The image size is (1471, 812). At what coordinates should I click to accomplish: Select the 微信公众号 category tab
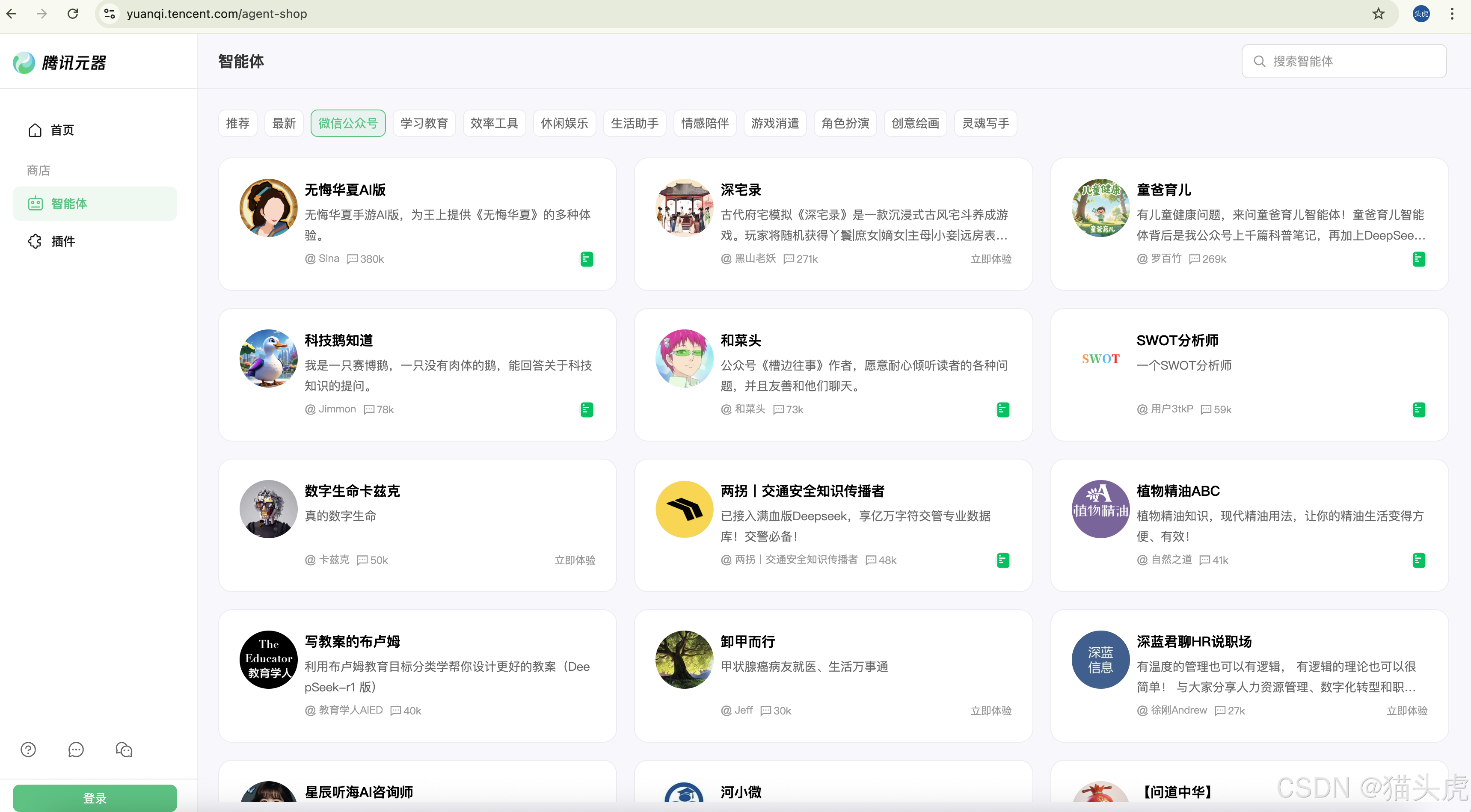348,123
